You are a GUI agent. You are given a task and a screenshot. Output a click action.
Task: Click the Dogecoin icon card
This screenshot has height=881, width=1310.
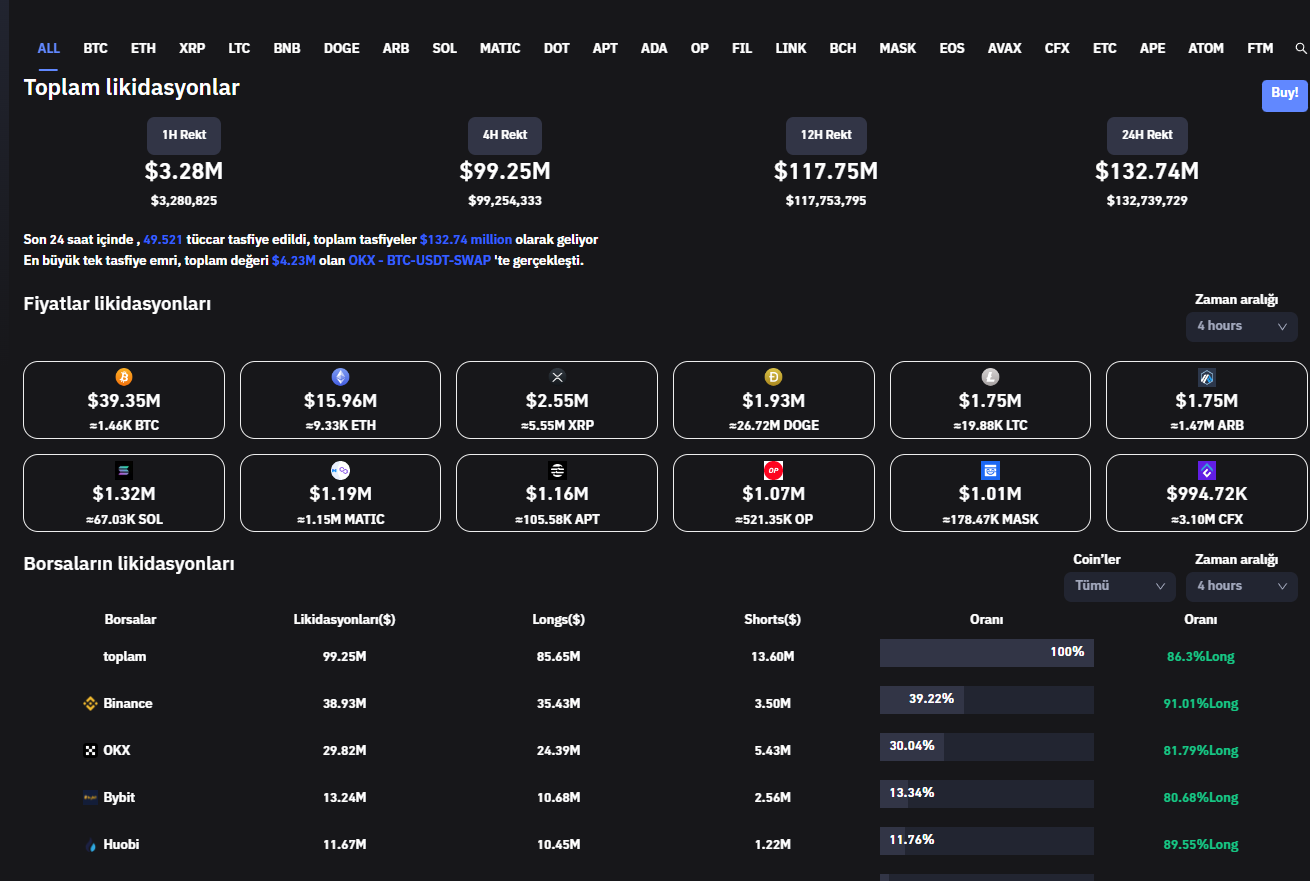[773, 377]
